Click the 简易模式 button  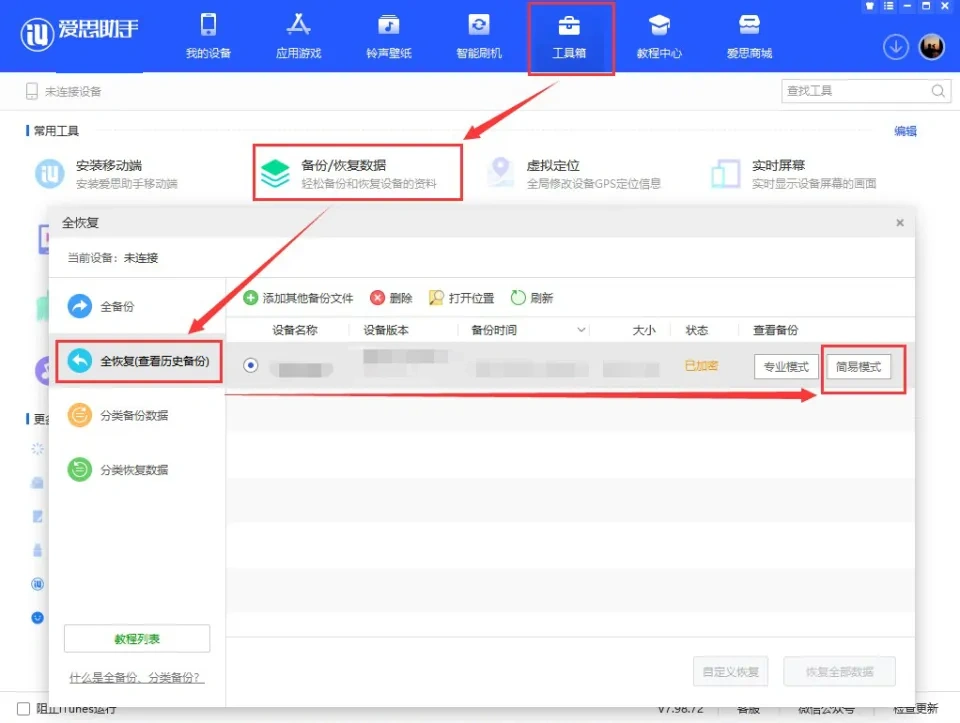(858, 367)
